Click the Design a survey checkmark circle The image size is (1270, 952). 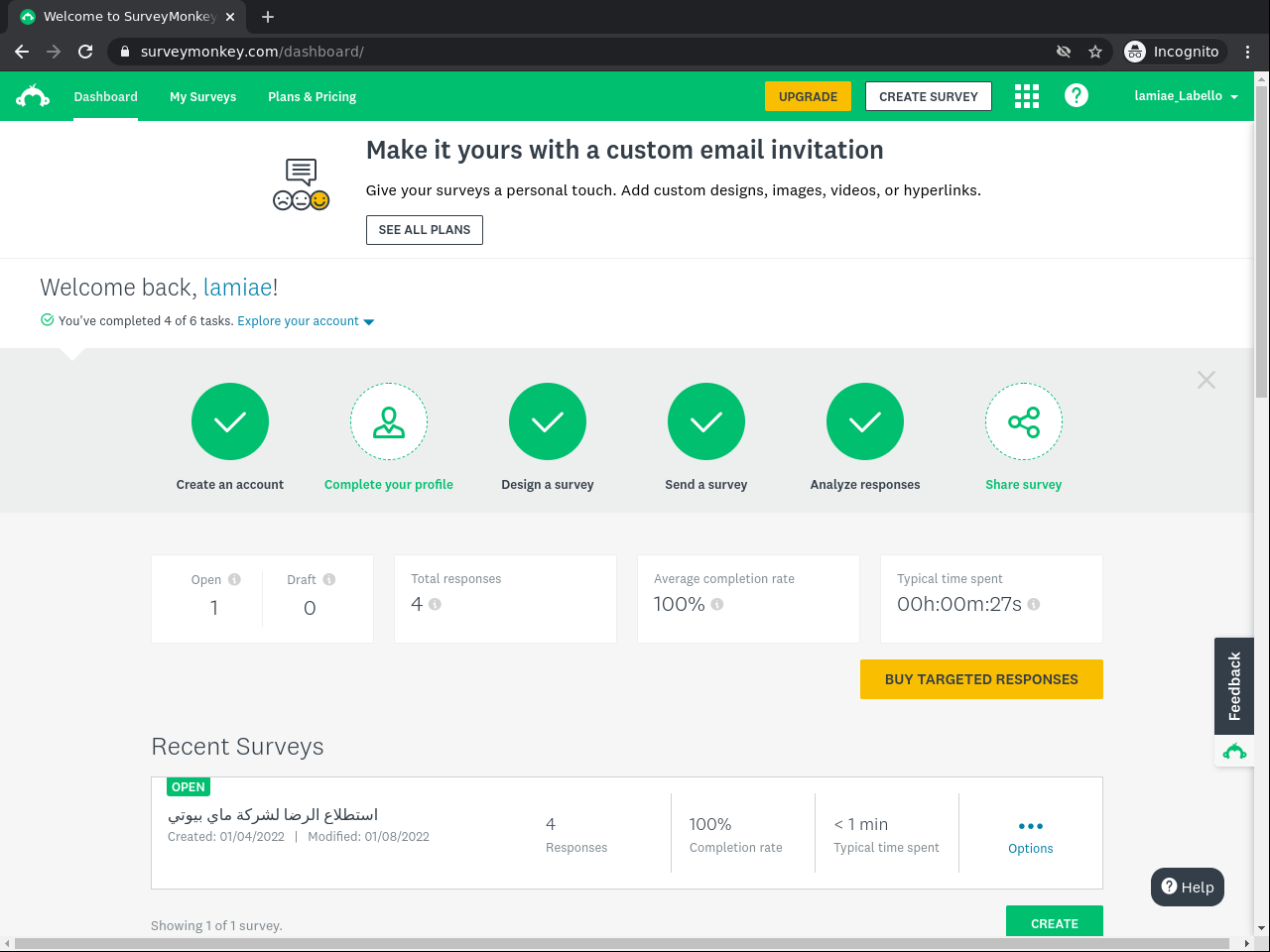[548, 421]
